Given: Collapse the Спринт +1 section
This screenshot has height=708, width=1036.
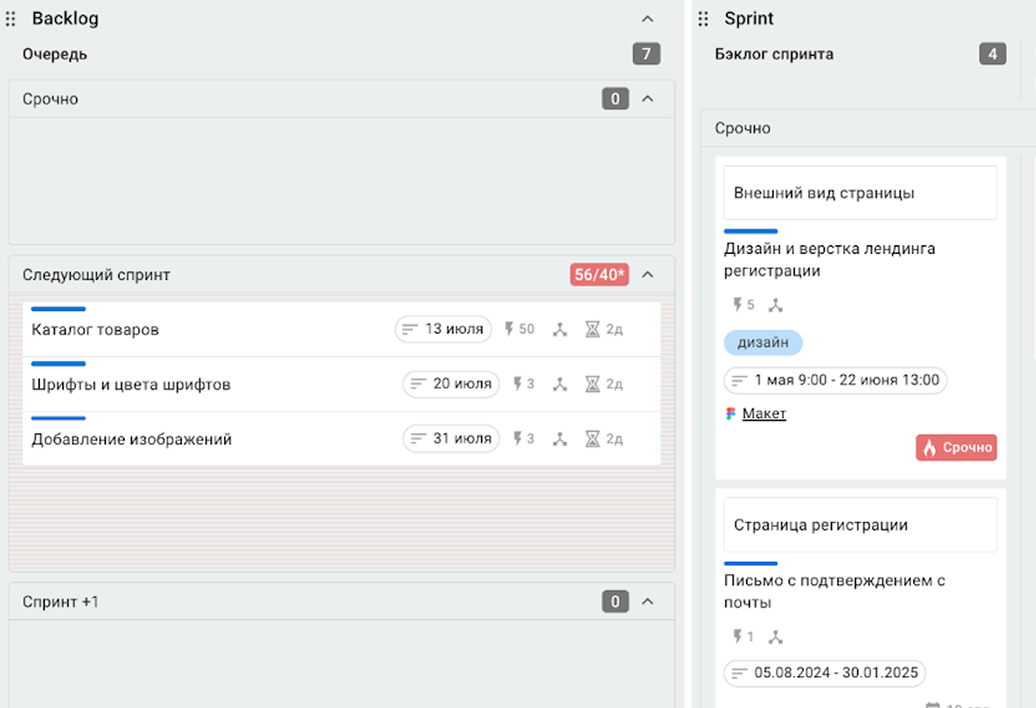Looking at the screenshot, I should (647, 602).
